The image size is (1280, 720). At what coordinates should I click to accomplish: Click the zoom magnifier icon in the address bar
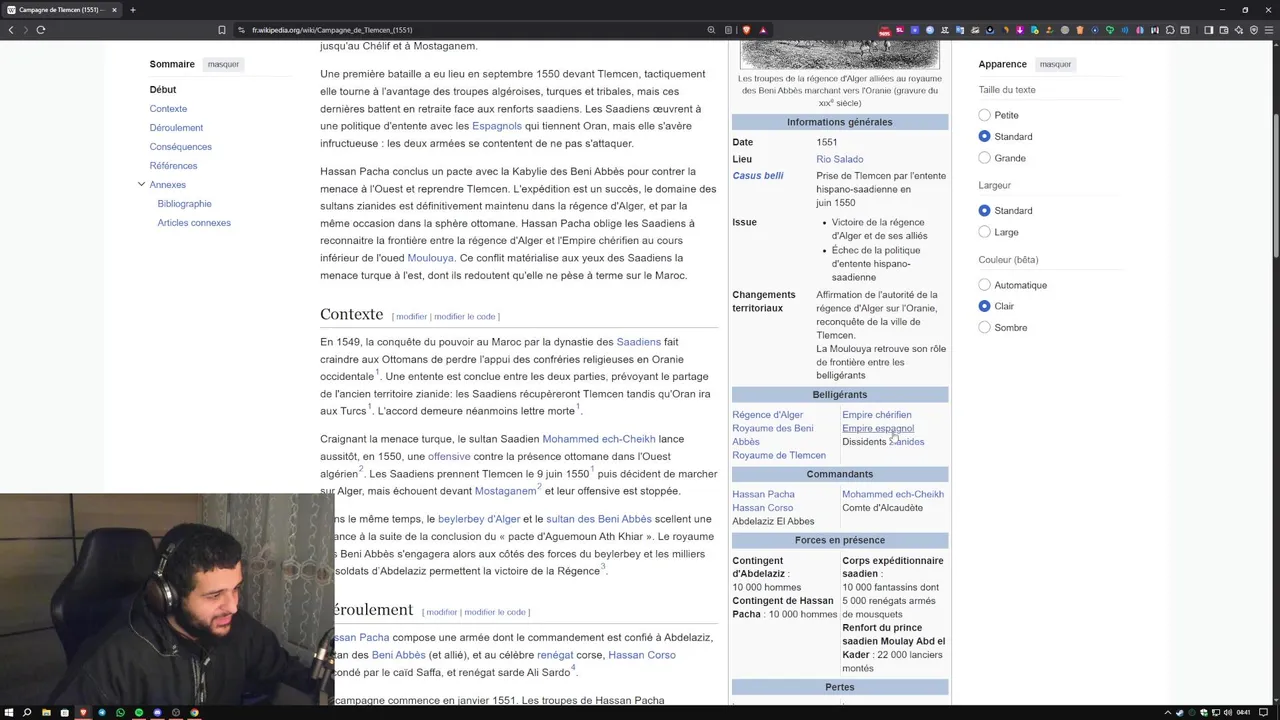[x=711, y=30]
